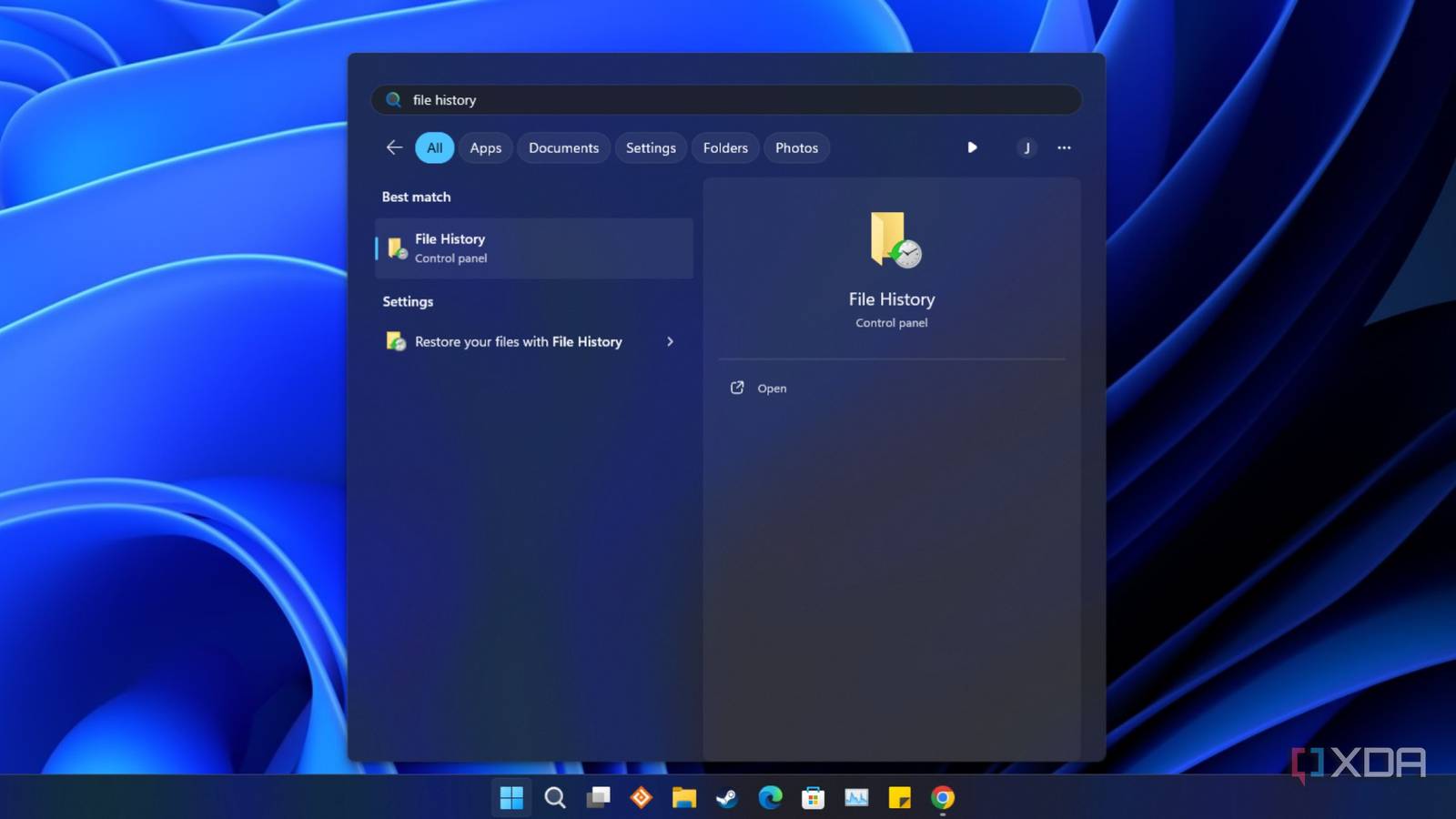The image size is (1456, 819).
Task: Open the Steam taskbar icon
Action: point(727,798)
